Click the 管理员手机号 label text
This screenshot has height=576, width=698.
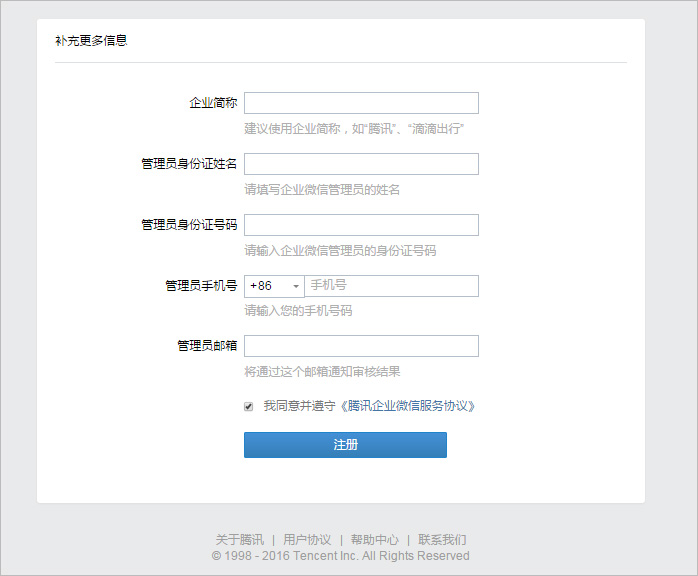pyautogui.click(x=201, y=286)
